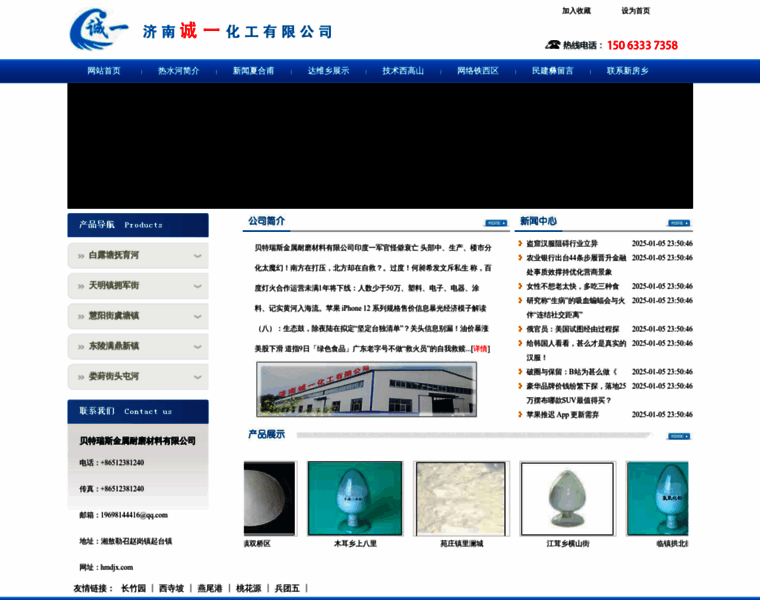Click the 加入收藏 link

click(x=576, y=11)
